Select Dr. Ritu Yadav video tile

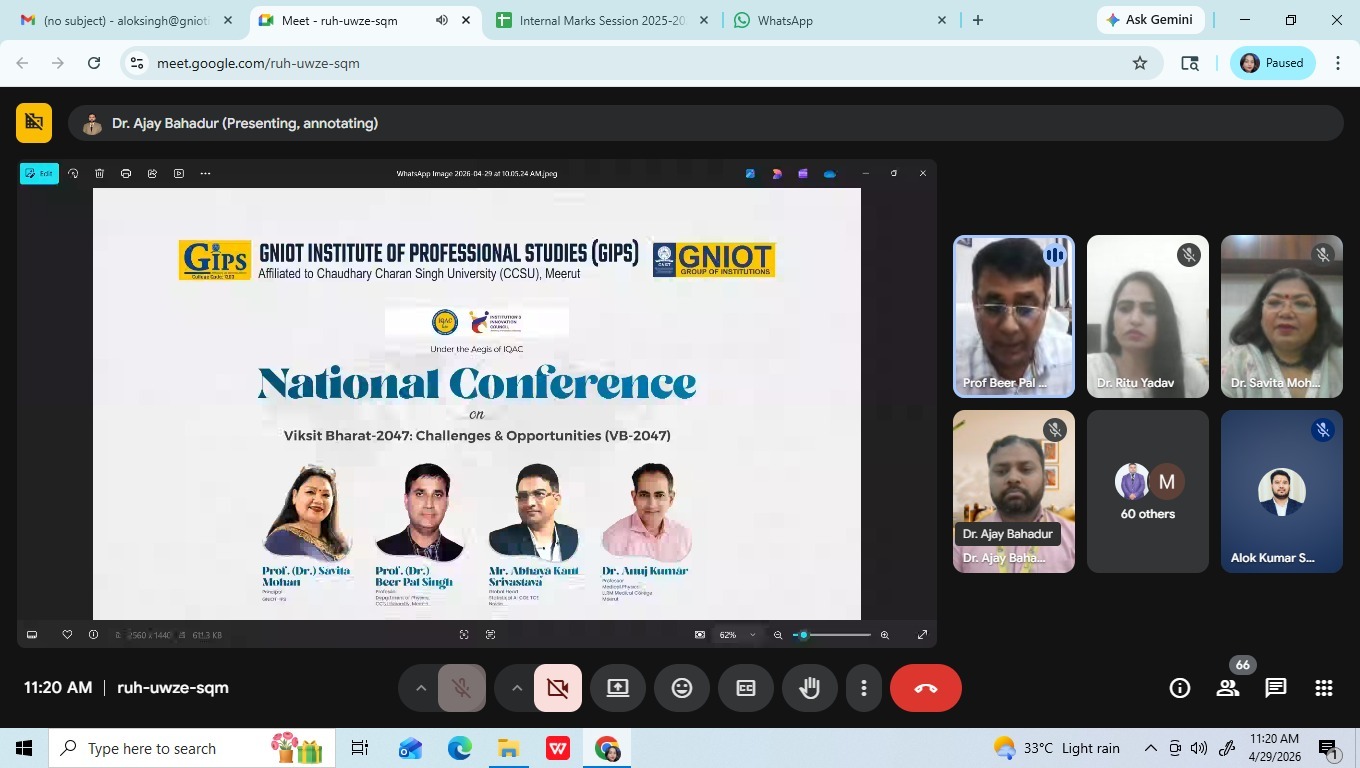click(1148, 316)
